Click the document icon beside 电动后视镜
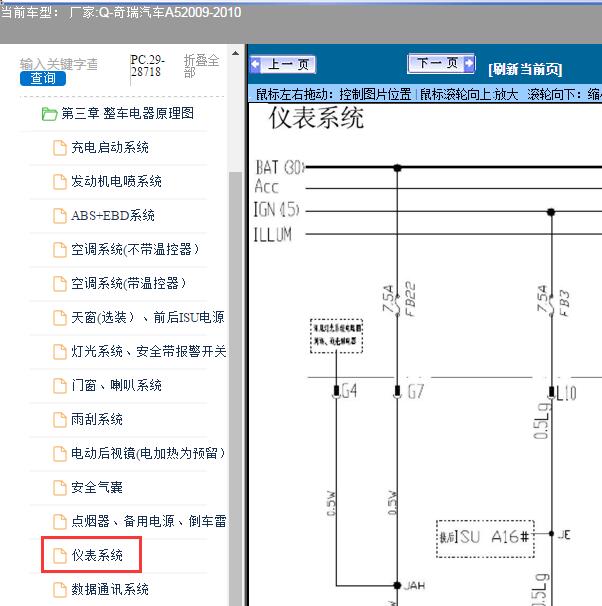 pyautogui.click(x=60, y=454)
